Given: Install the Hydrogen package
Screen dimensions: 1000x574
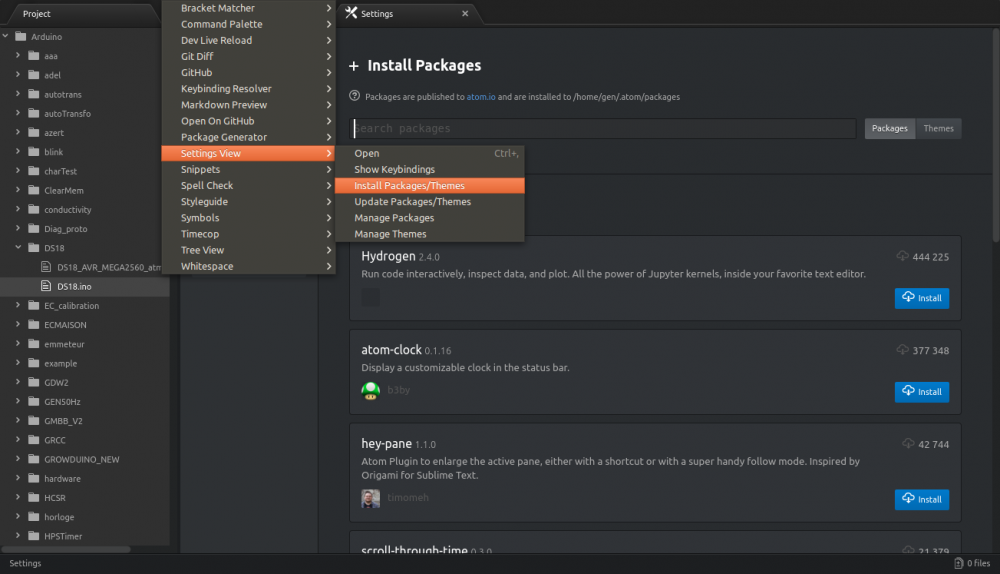Looking at the screenshot, I should [922, 298].
